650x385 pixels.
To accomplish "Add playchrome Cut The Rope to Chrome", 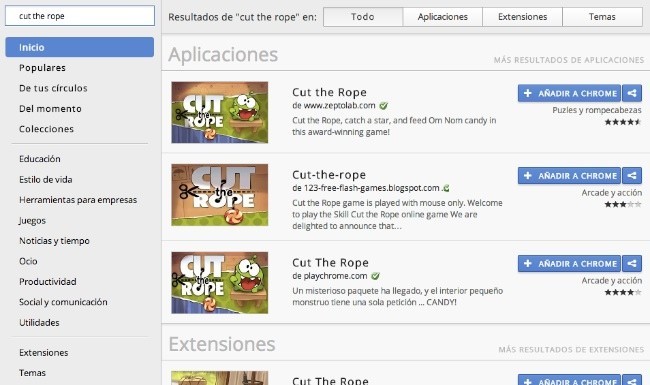I will [569, 264].
